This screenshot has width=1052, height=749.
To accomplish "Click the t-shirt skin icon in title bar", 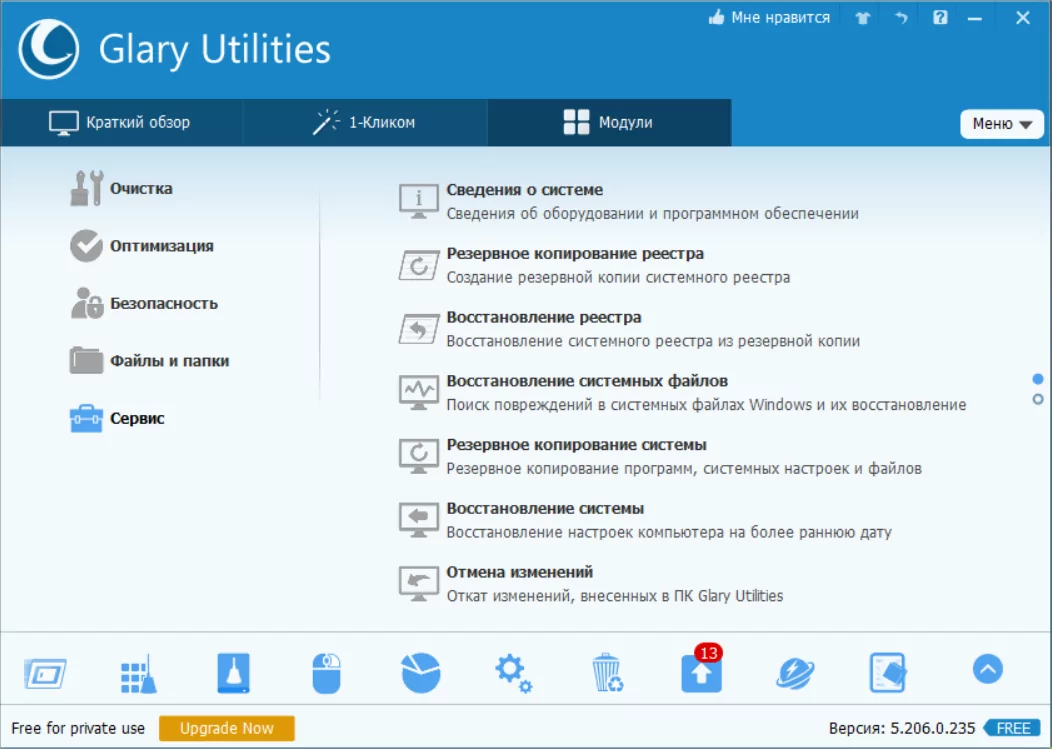I will pyautogui.click(x=863, y=19).
